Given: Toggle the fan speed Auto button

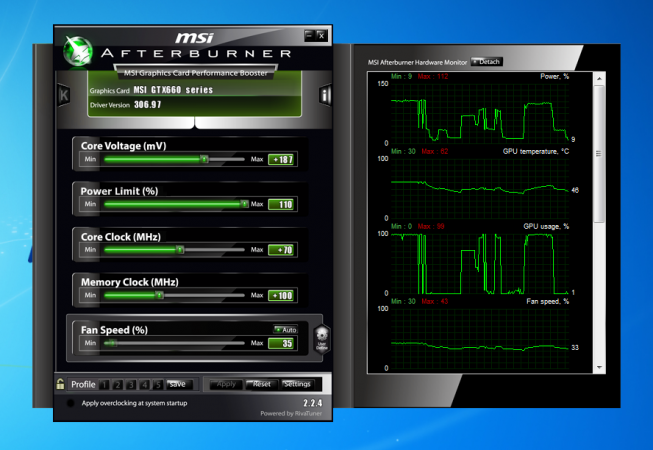Looking at the screenshot, I should (x=285, y=330).
